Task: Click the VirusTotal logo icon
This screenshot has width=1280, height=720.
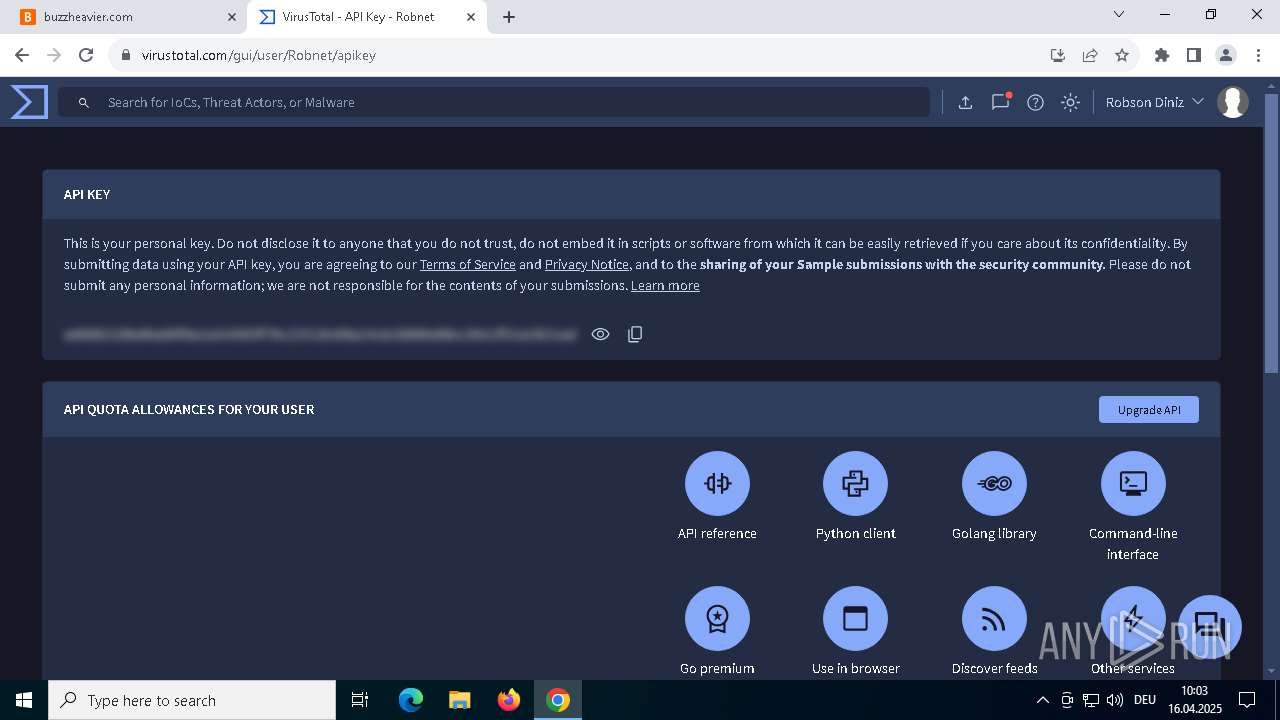Action: (29, 102)
